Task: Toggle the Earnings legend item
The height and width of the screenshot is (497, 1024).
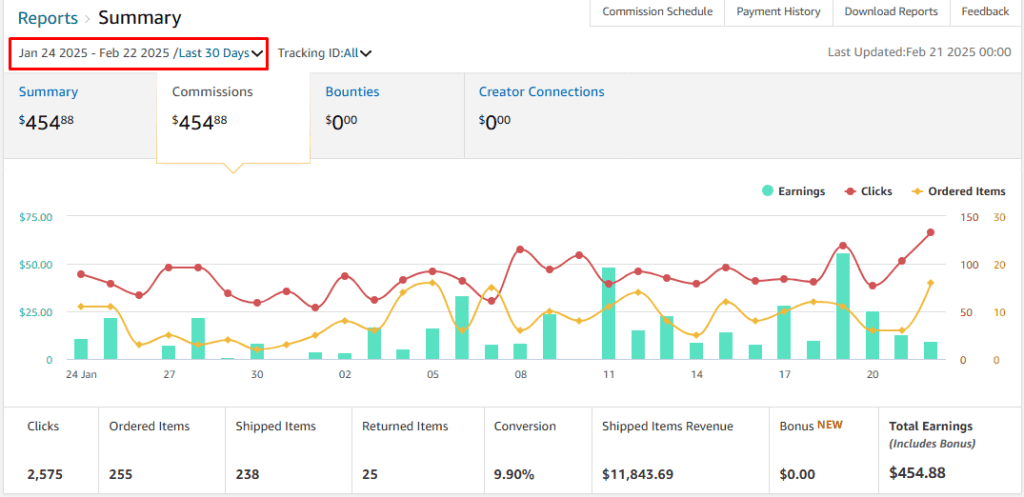Action: [x=793, y=191]
